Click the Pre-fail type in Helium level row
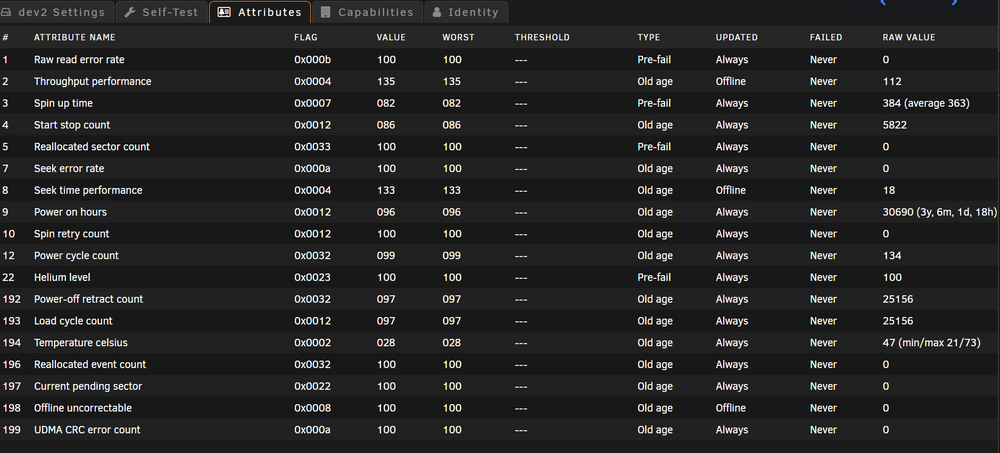The height and width of the screenshot is (453, 1000). (x=654, y=277)
